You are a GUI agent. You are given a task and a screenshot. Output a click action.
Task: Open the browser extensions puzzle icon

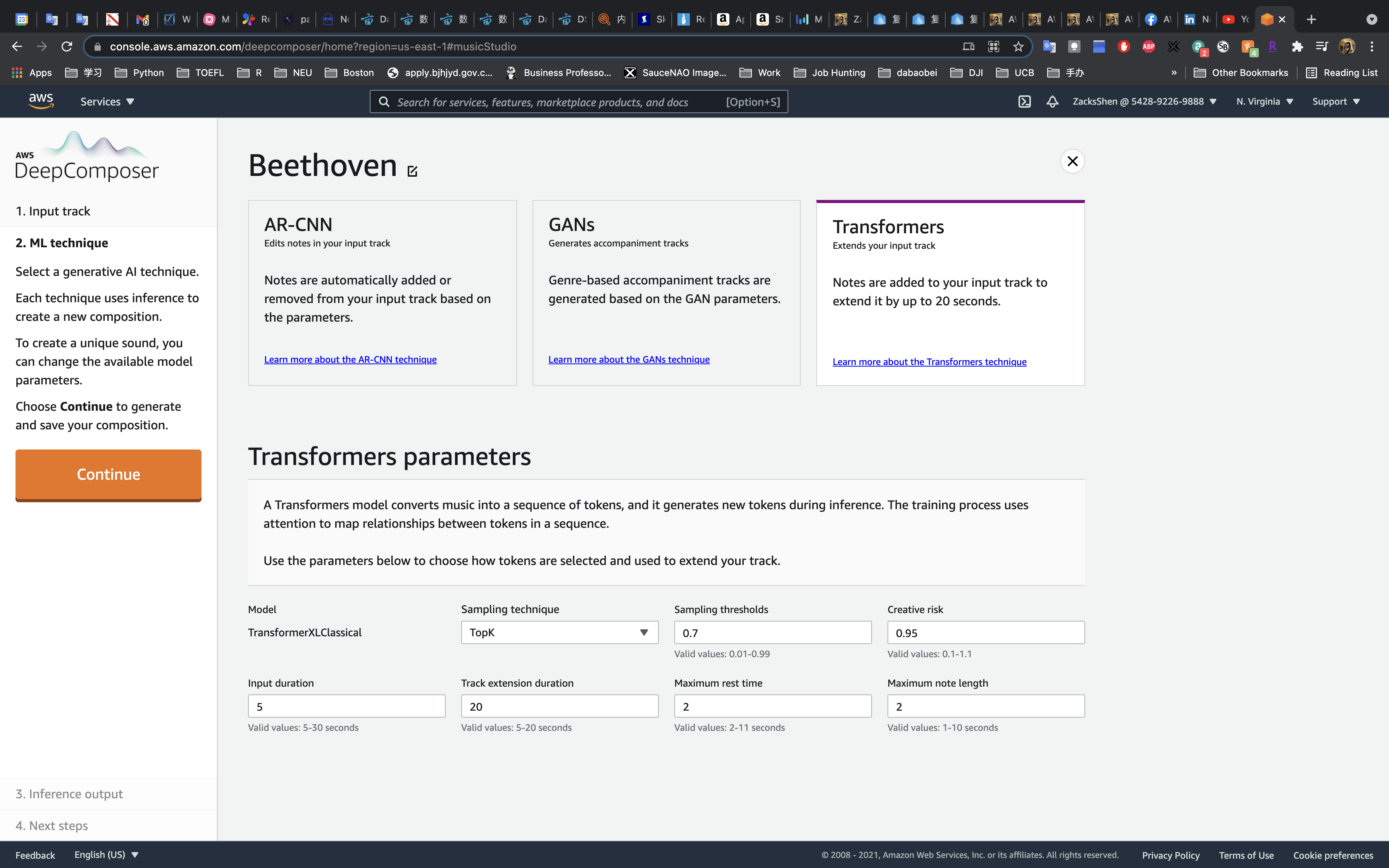click(1297, 46)
